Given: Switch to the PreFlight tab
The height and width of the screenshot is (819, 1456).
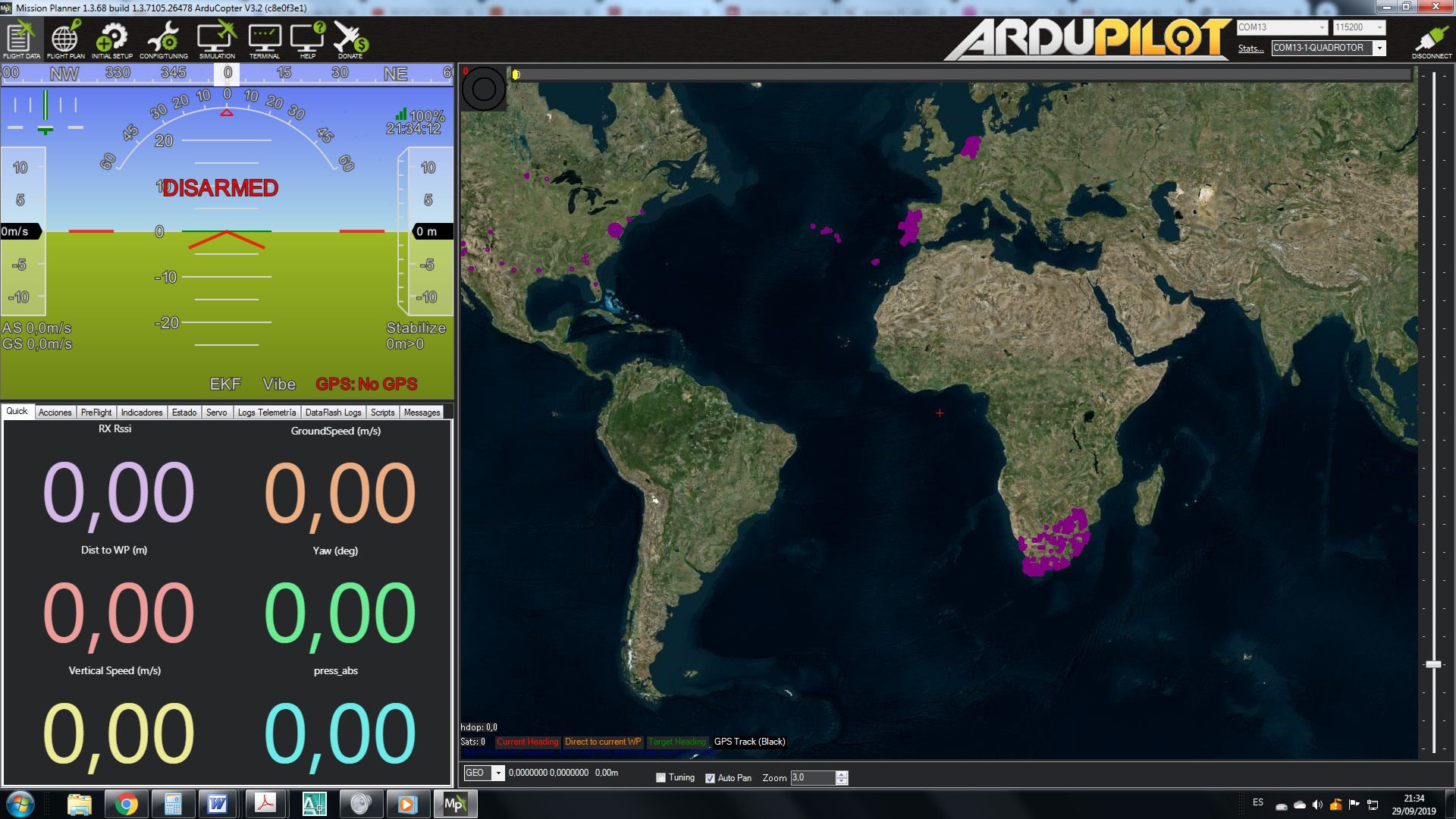Looking at the screenshot, I should click(x=96, y=413).
